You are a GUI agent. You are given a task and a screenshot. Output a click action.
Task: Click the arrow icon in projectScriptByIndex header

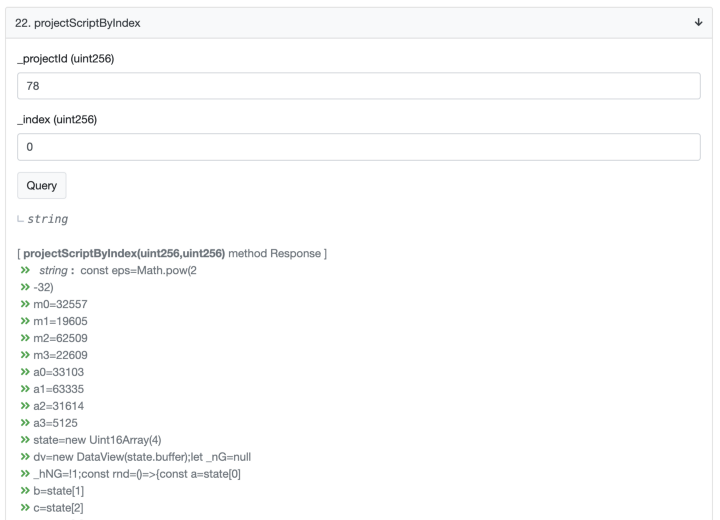(x=697, y=23)
